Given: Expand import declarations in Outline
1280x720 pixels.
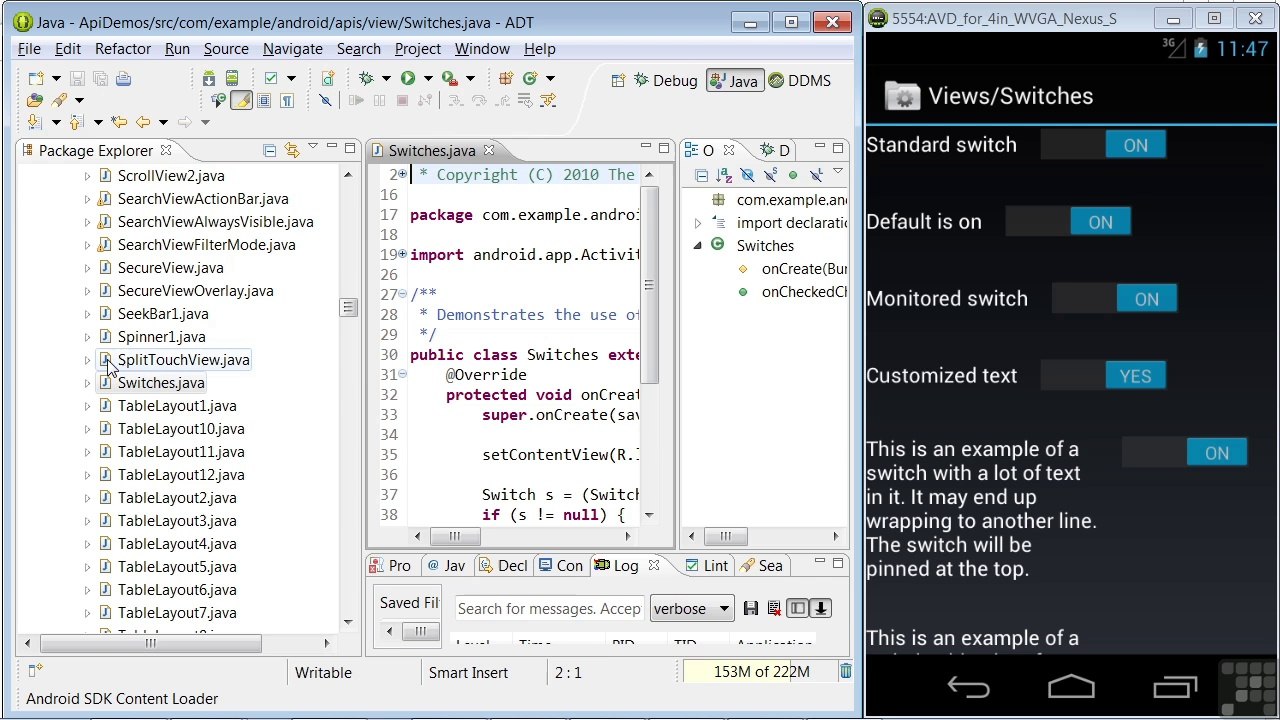Looking at the screenshot, I should [x=698, y=223].
